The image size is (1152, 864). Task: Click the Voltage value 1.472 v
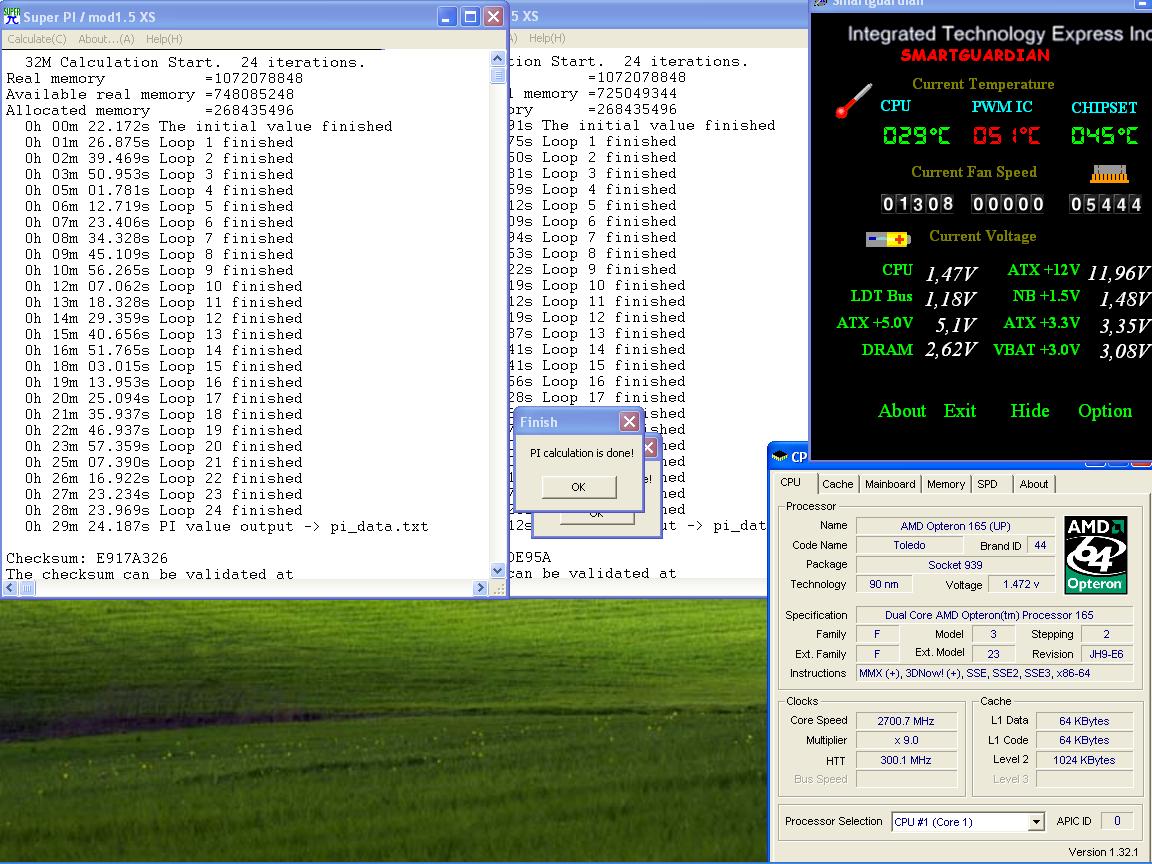(x=1020, y=584)
